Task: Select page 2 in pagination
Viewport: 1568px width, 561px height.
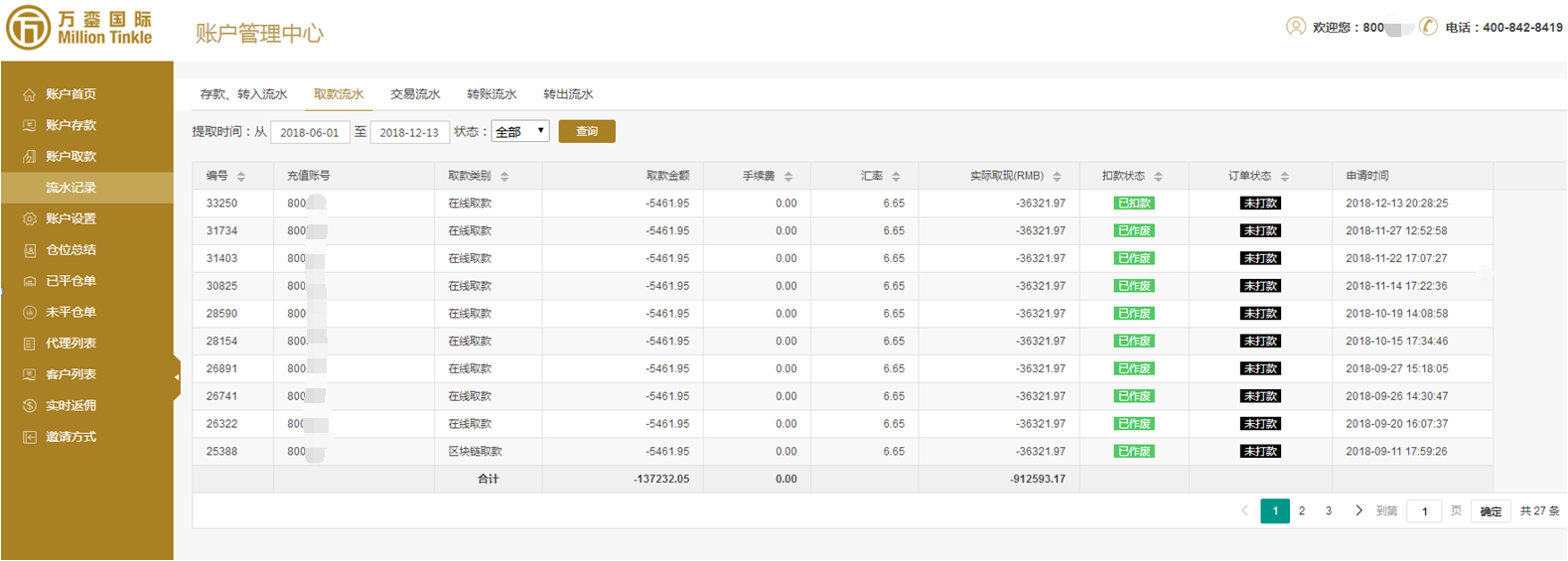Action: 1302,510
